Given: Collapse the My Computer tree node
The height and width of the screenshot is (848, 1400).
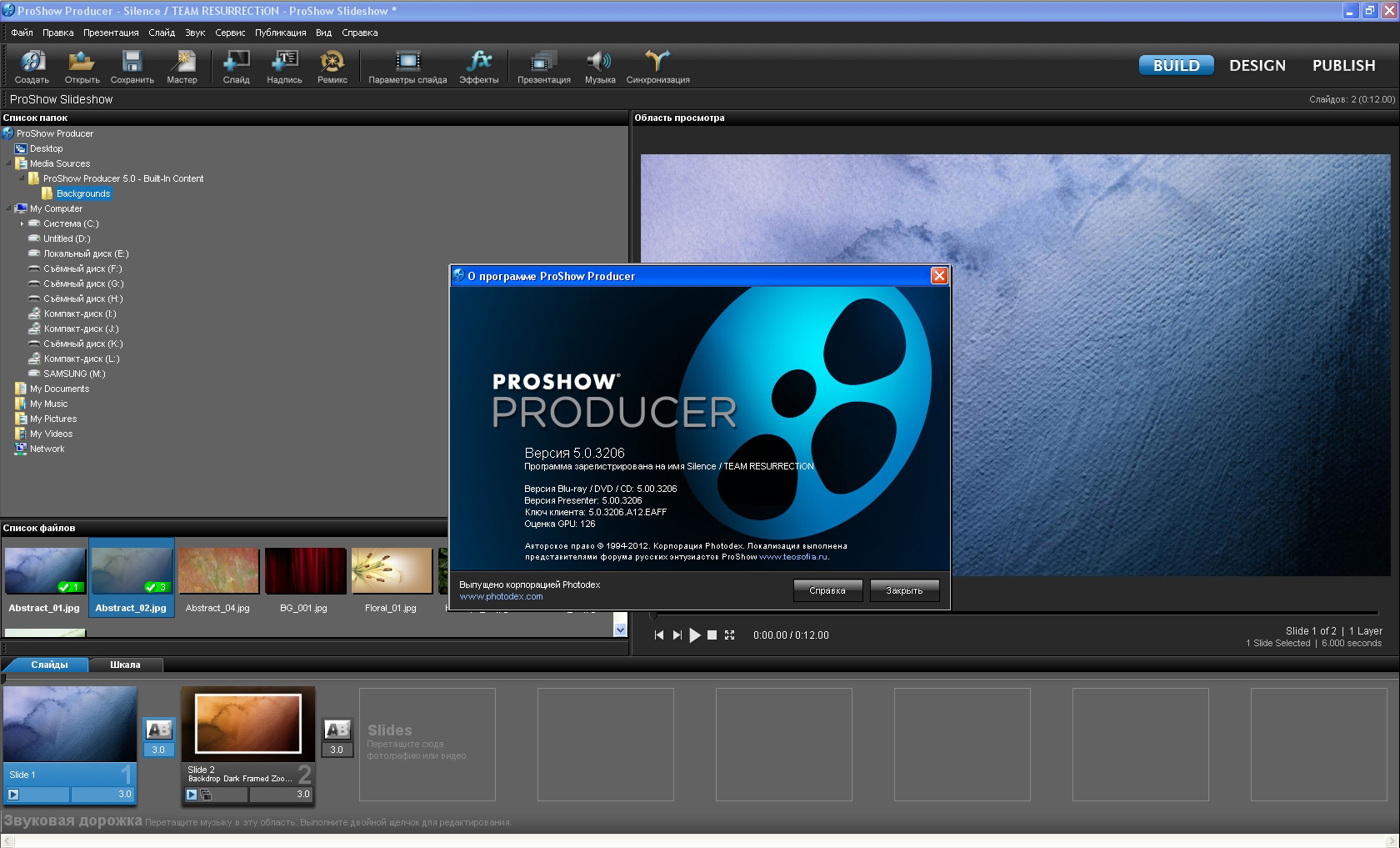Looking at the screenshot, I should click(9, 208).
